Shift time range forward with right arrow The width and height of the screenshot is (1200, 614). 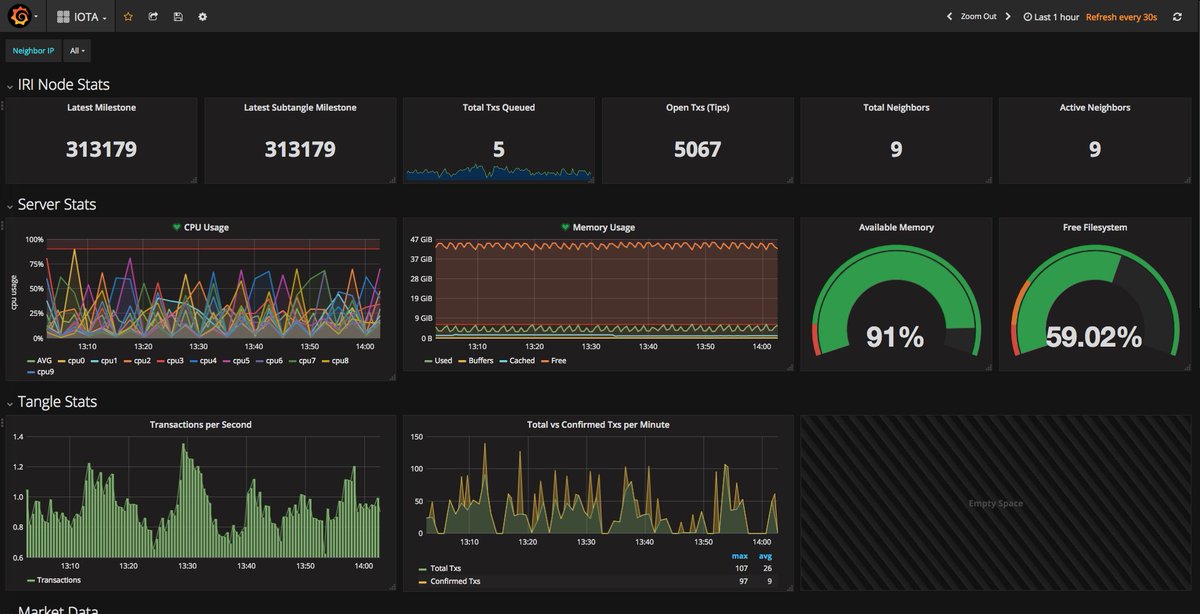coord(1008,17)
